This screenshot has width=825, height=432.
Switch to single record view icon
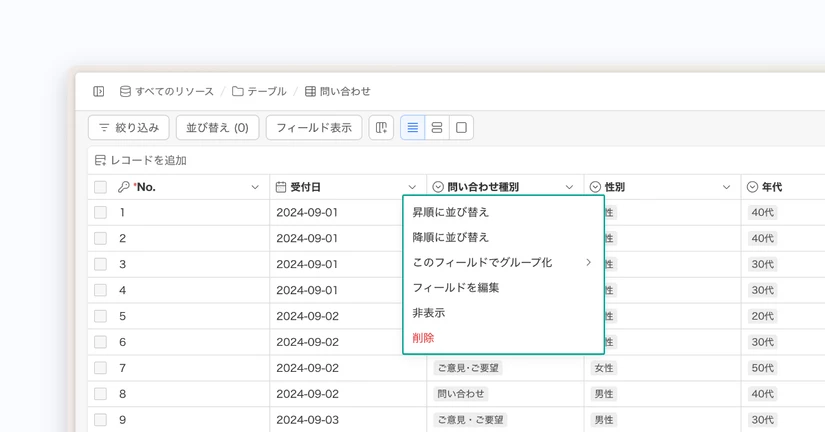[461, 127]
